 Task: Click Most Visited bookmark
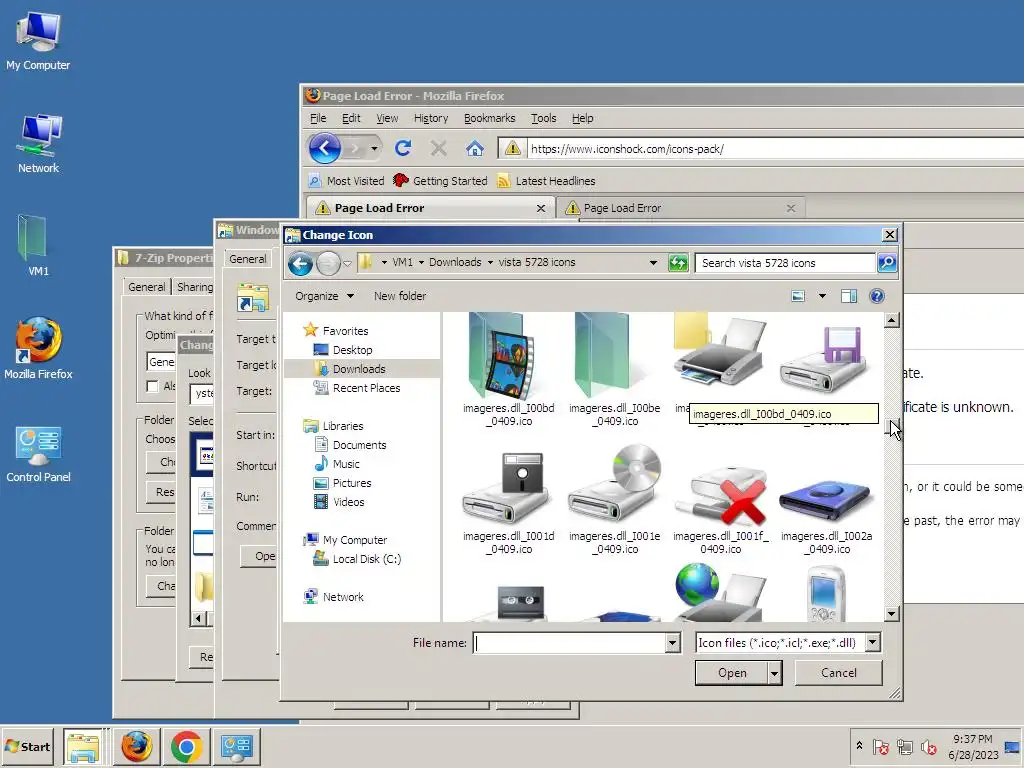pyautogui.click(x=347, y=181)
